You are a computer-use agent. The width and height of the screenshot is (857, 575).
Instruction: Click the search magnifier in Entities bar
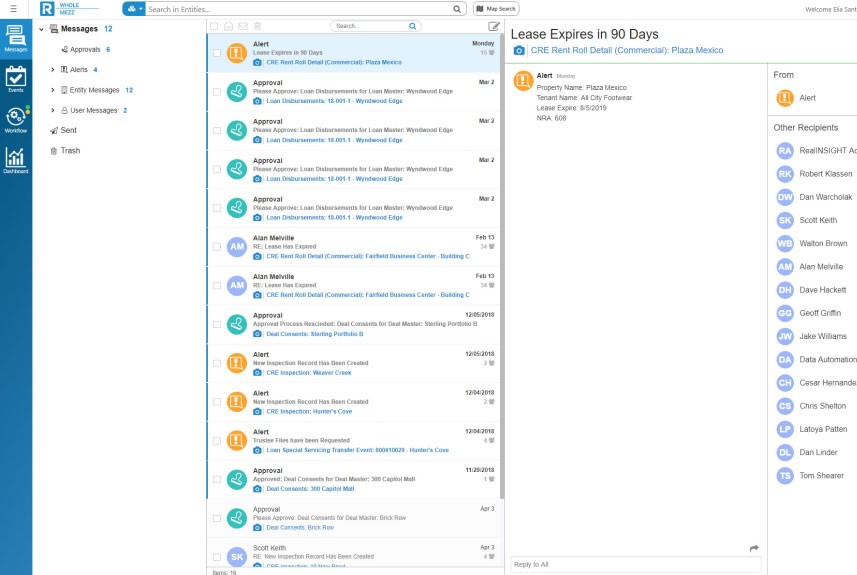point(456,9)
